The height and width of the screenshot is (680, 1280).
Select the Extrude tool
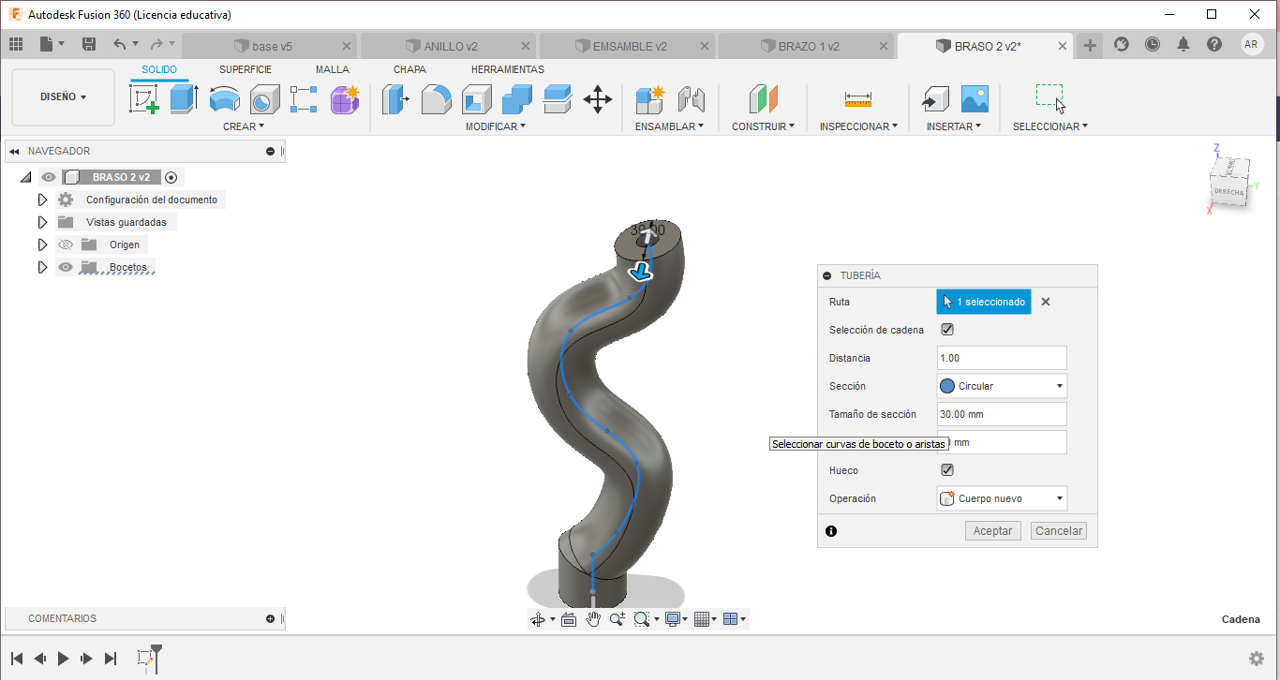click(x=184, y=99)
